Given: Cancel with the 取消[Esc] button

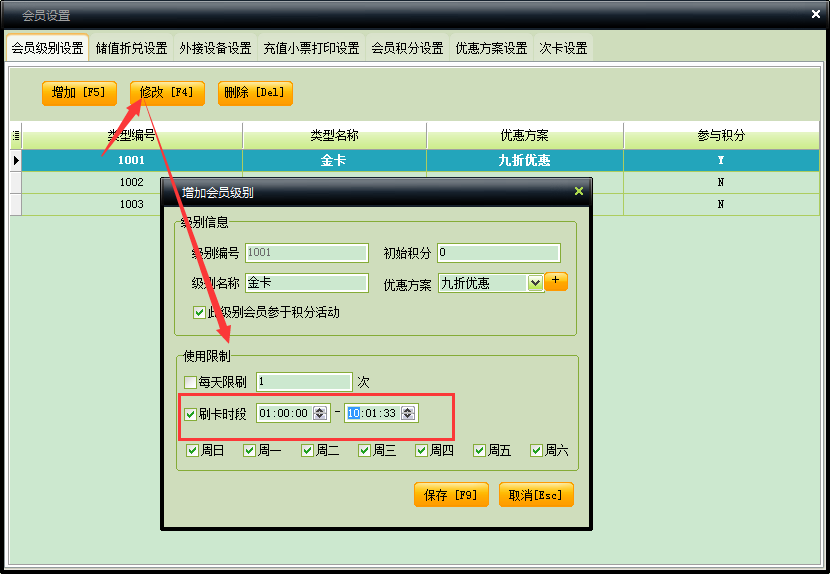Looking at the screenshot, I should 536,495.
